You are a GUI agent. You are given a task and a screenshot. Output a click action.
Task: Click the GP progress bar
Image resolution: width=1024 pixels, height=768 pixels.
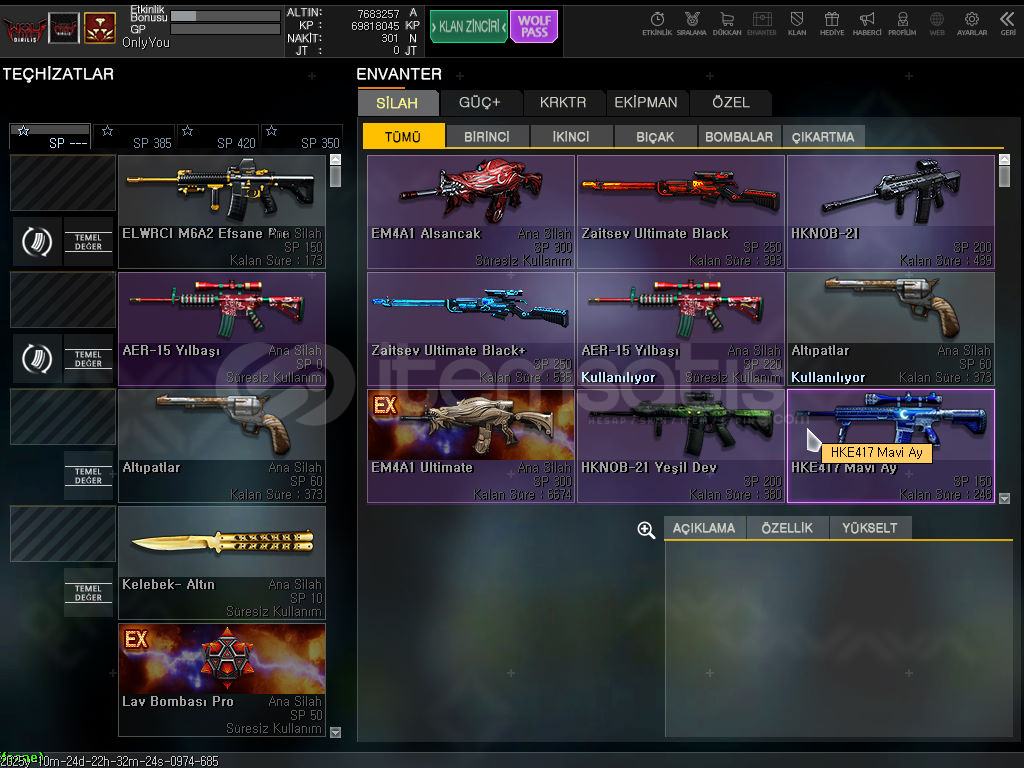pyautogui.click(x=225, y=29)
